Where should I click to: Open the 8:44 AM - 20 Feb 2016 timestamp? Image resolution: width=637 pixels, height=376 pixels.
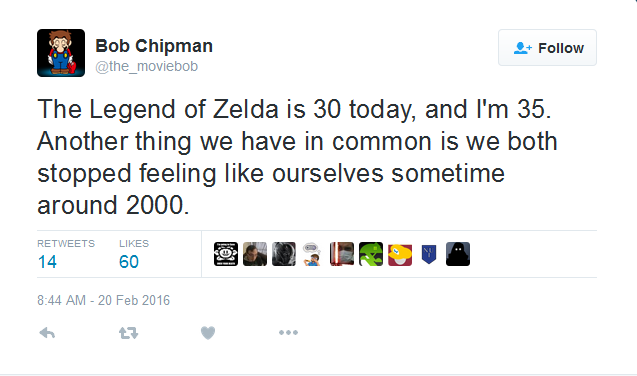(x=104, y=300)
